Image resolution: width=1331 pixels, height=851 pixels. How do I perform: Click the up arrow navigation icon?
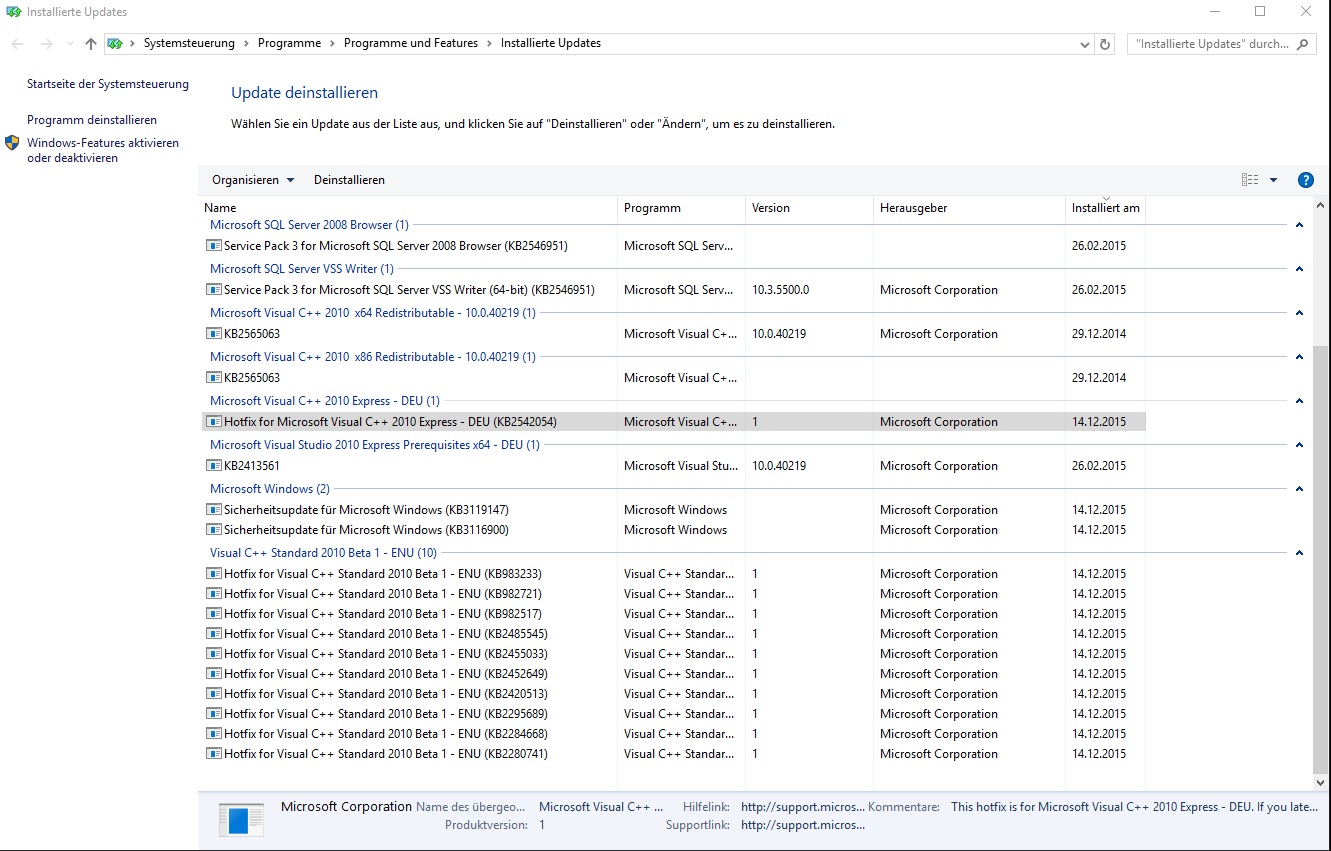pyautogui.click(x=91, y=44)
